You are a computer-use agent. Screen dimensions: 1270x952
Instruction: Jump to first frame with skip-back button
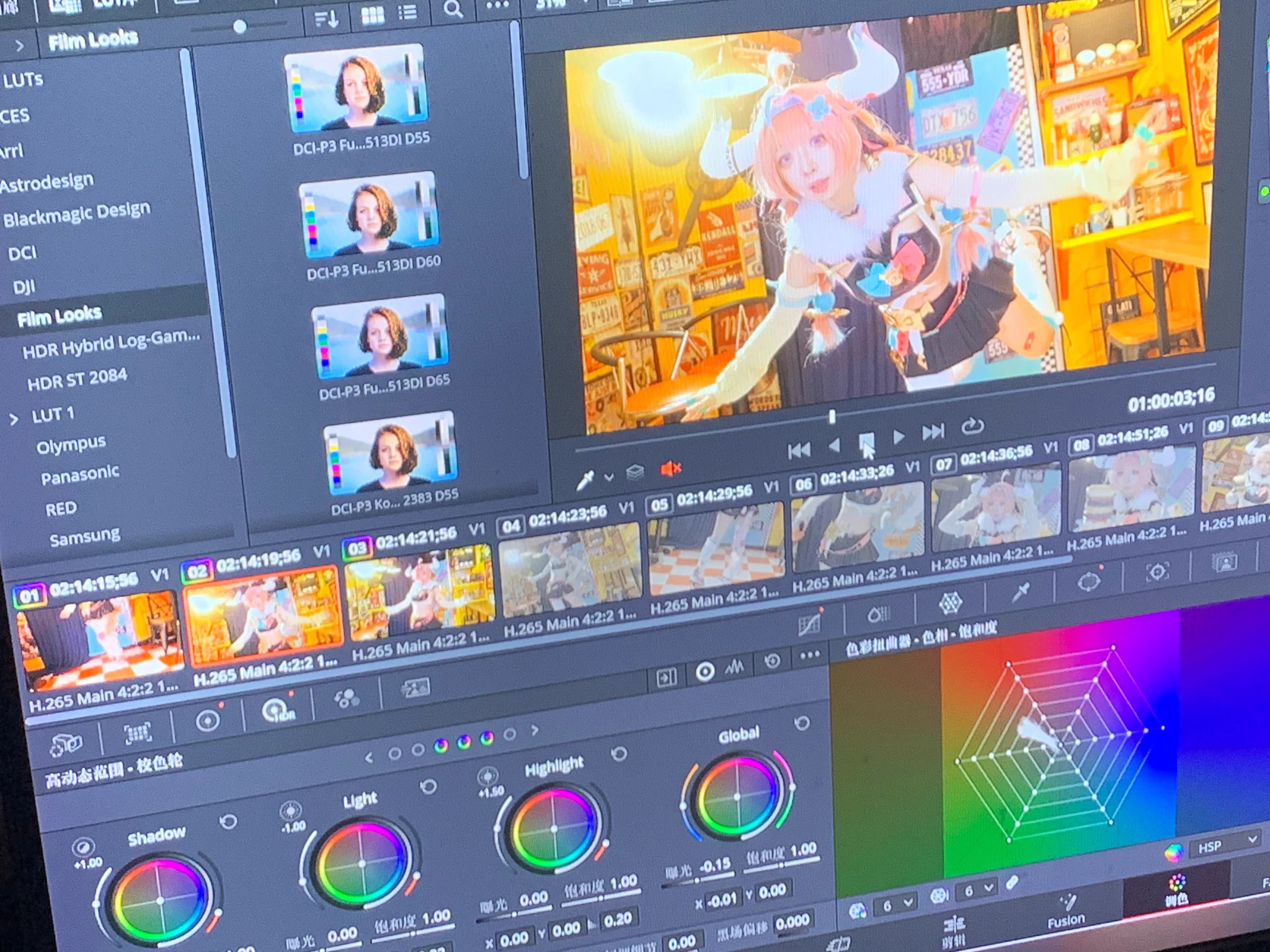pos(799,450)
